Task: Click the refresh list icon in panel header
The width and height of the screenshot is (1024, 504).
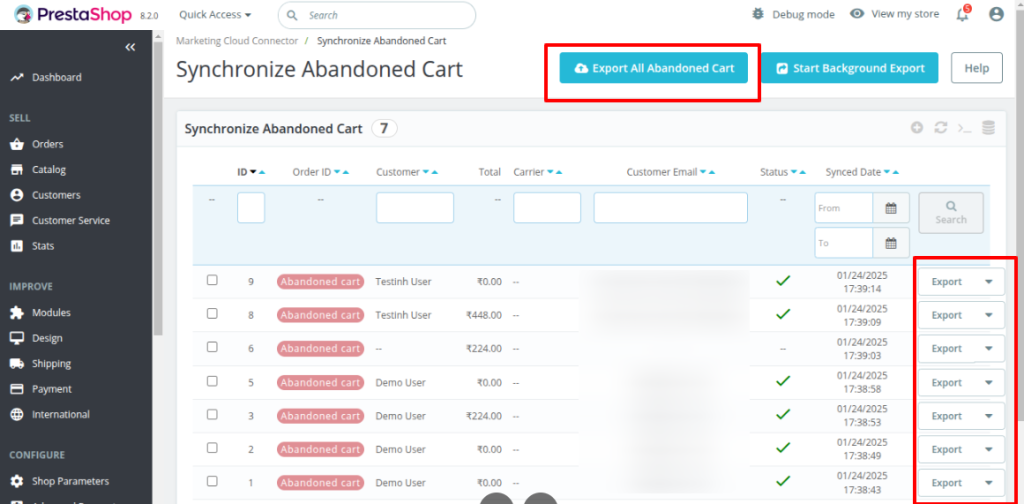Action: click(940, 128)
